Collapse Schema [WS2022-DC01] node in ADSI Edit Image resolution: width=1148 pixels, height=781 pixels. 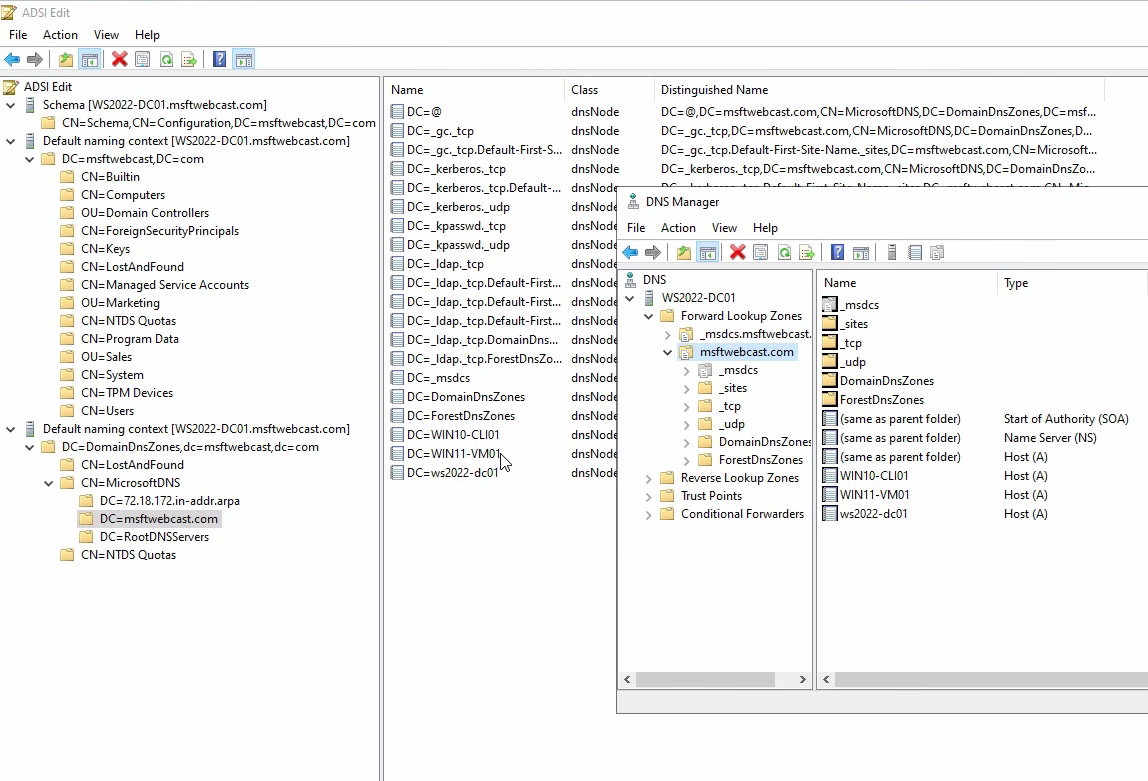pos(10,105)
